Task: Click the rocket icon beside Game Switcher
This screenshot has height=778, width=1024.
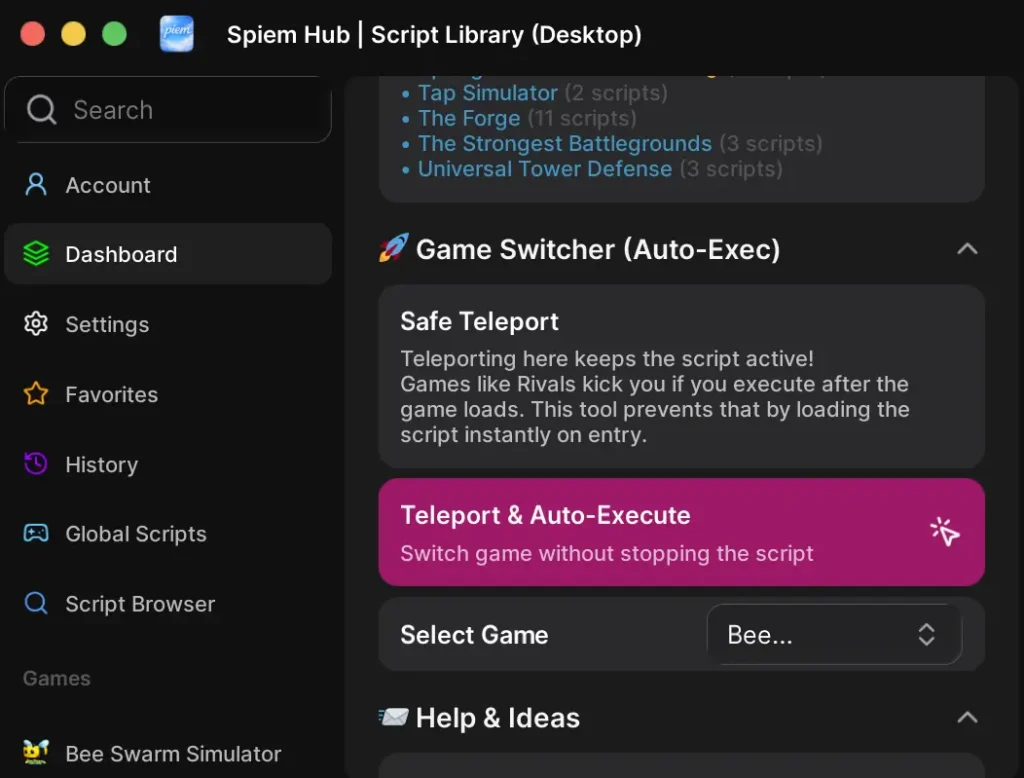Action: coord(393,248)
